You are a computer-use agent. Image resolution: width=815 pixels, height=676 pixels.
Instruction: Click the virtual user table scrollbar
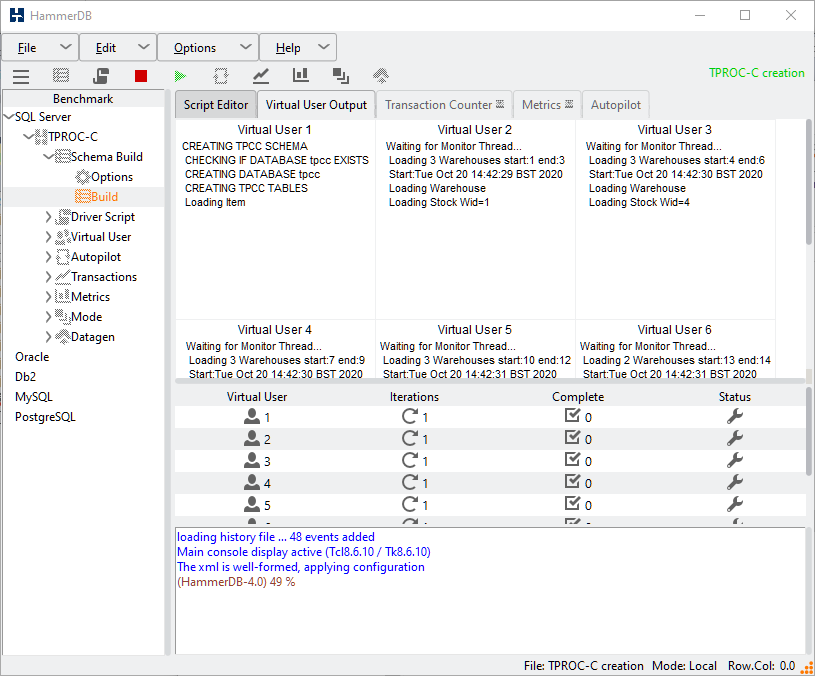click(808, 431)
